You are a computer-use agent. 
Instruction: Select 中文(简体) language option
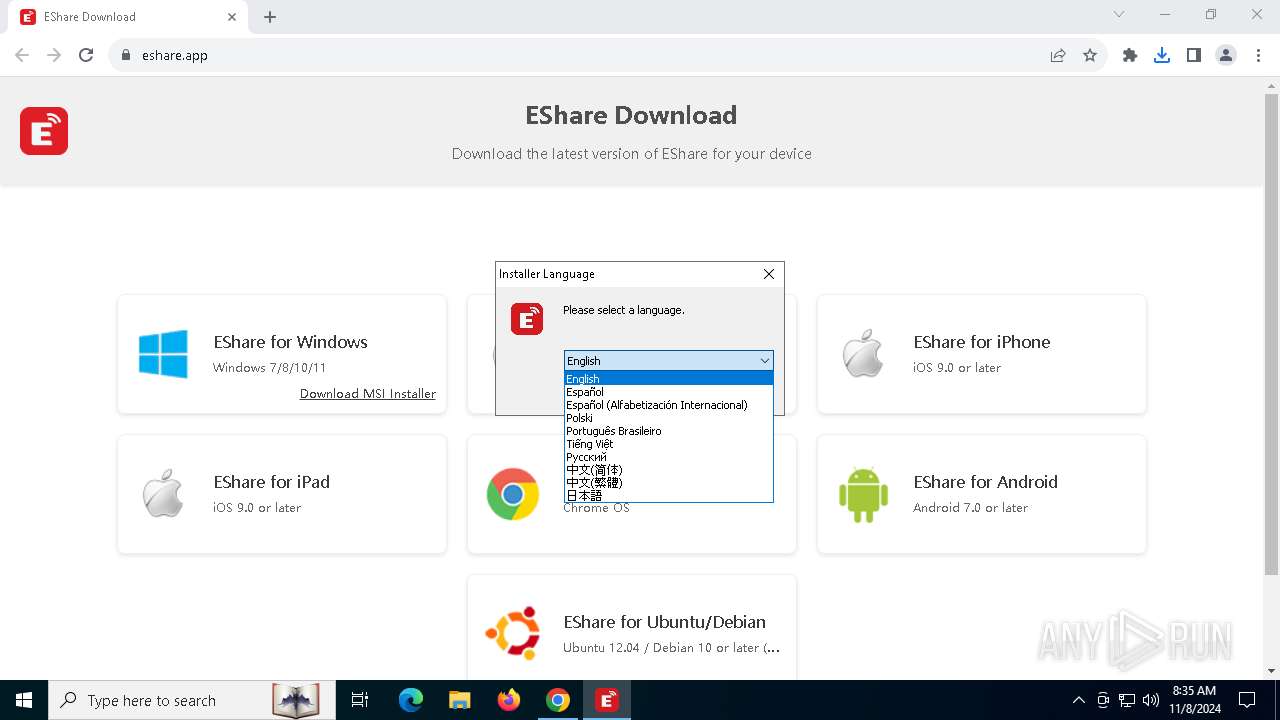coord(668,470)
